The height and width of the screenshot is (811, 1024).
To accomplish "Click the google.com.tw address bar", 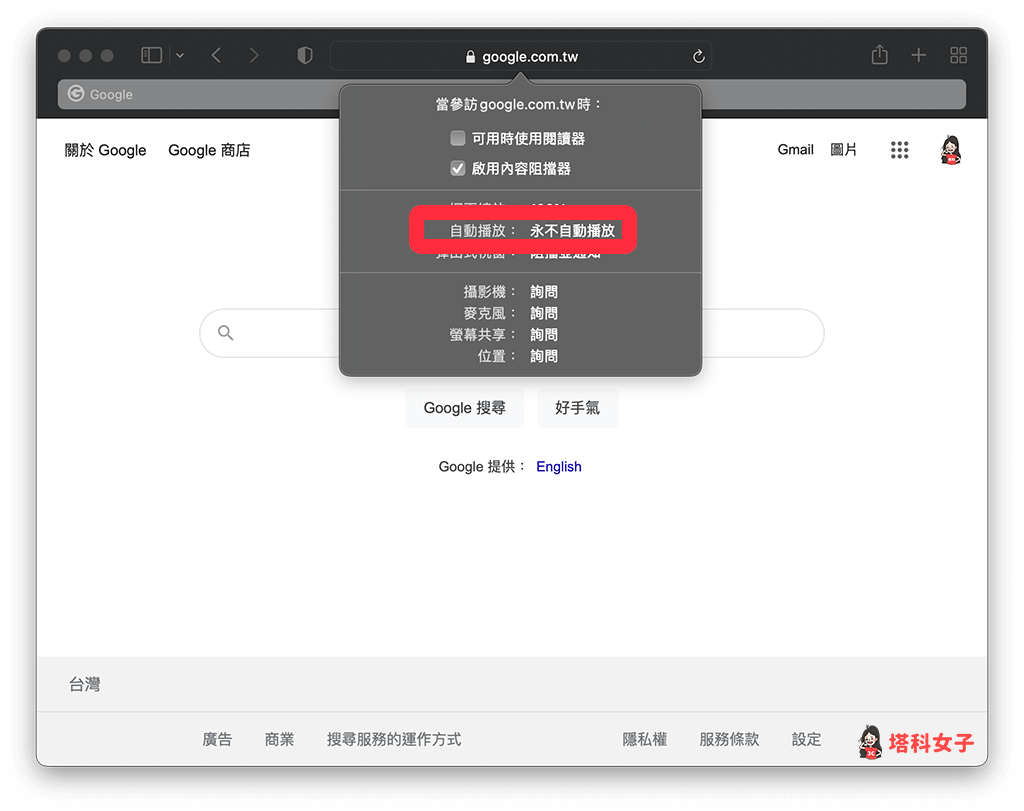I will [x=520, y=56].
